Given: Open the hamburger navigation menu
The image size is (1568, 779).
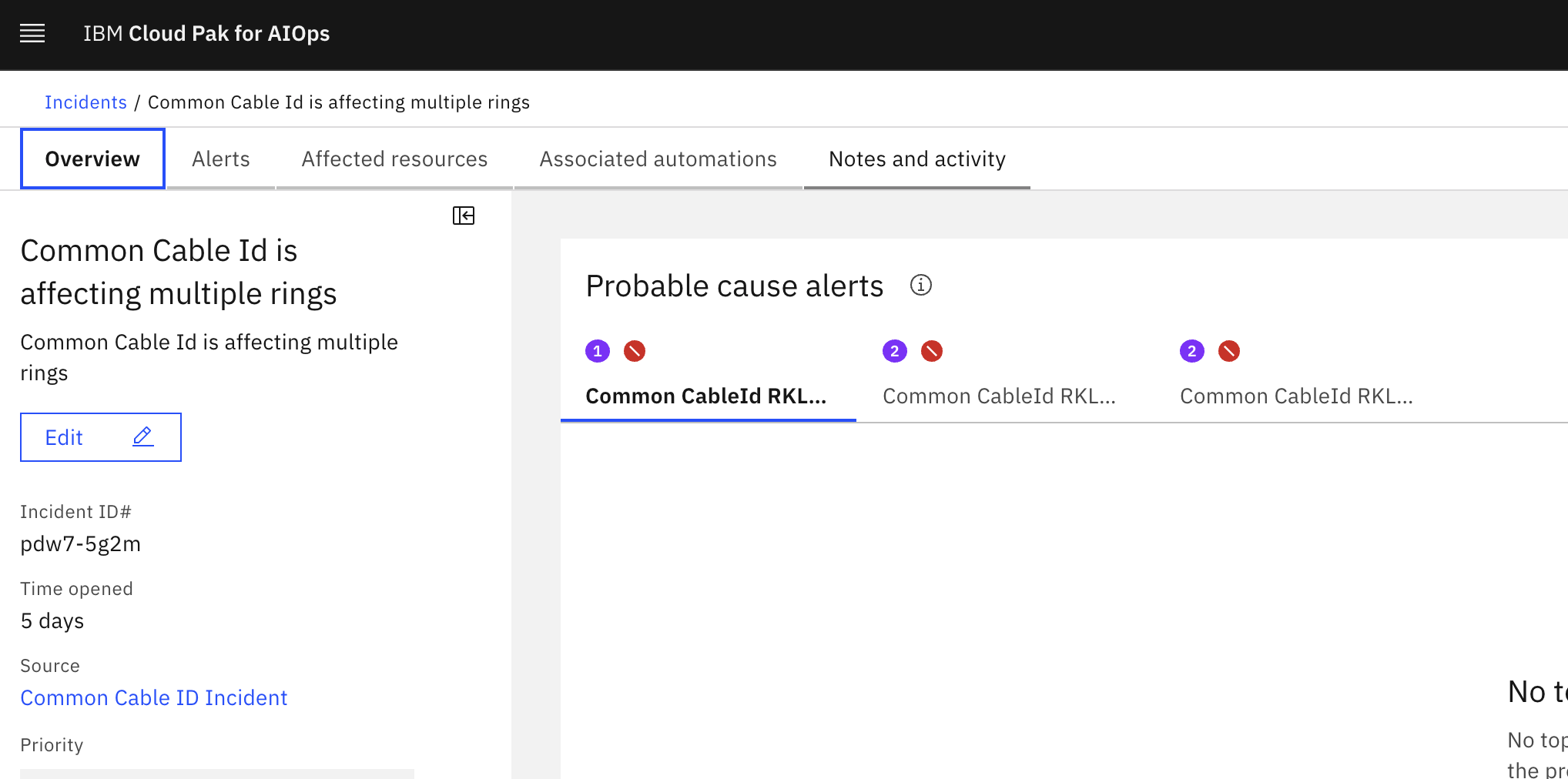Looking at the screenshot, I should point(32,34).
